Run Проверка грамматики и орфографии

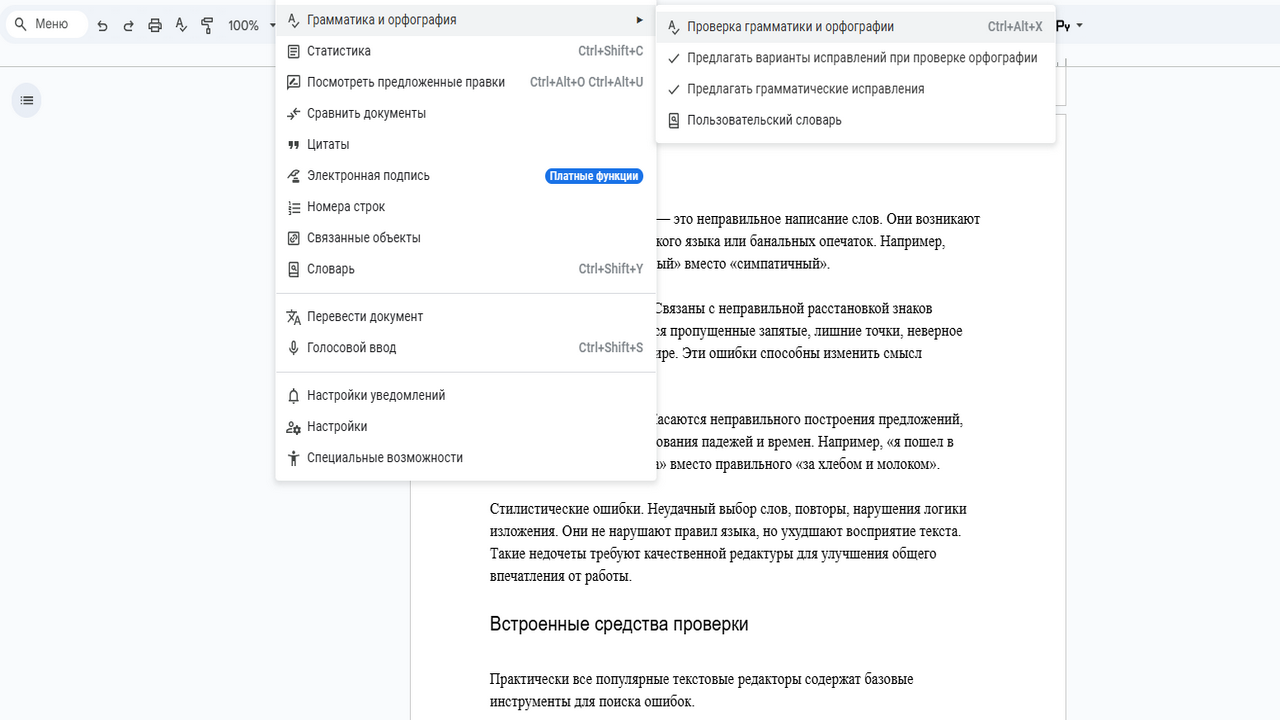(x=790, y=27)
